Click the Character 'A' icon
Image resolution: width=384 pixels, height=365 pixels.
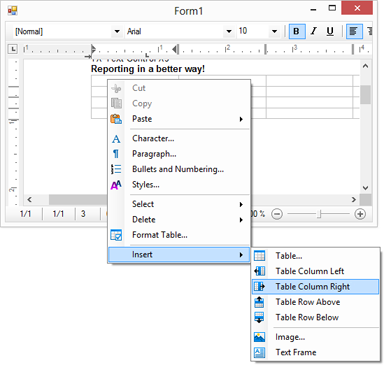click(x=116, y=139)
